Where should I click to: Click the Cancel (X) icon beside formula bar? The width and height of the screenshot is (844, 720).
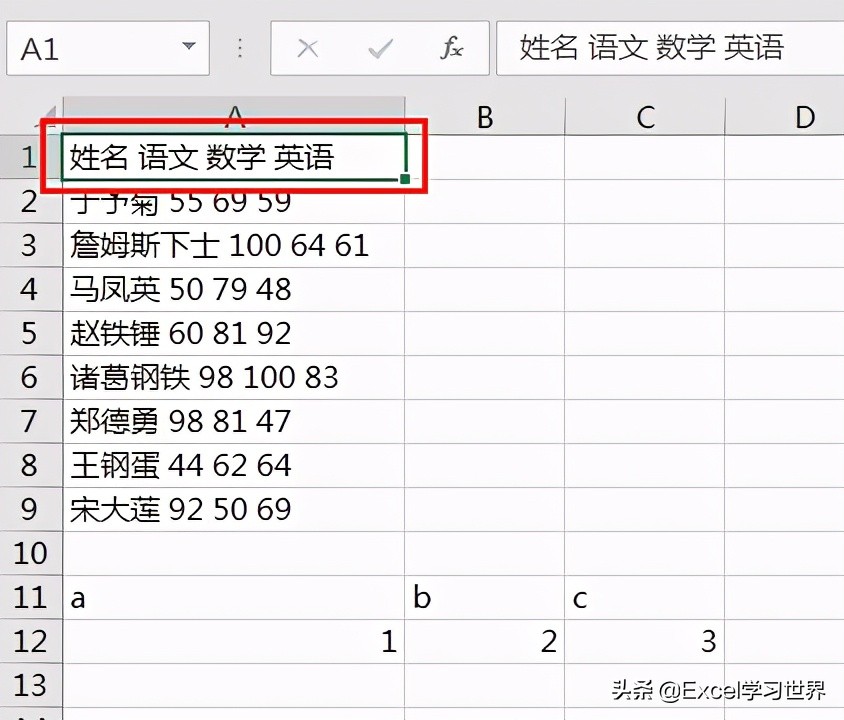click(309, 47)
